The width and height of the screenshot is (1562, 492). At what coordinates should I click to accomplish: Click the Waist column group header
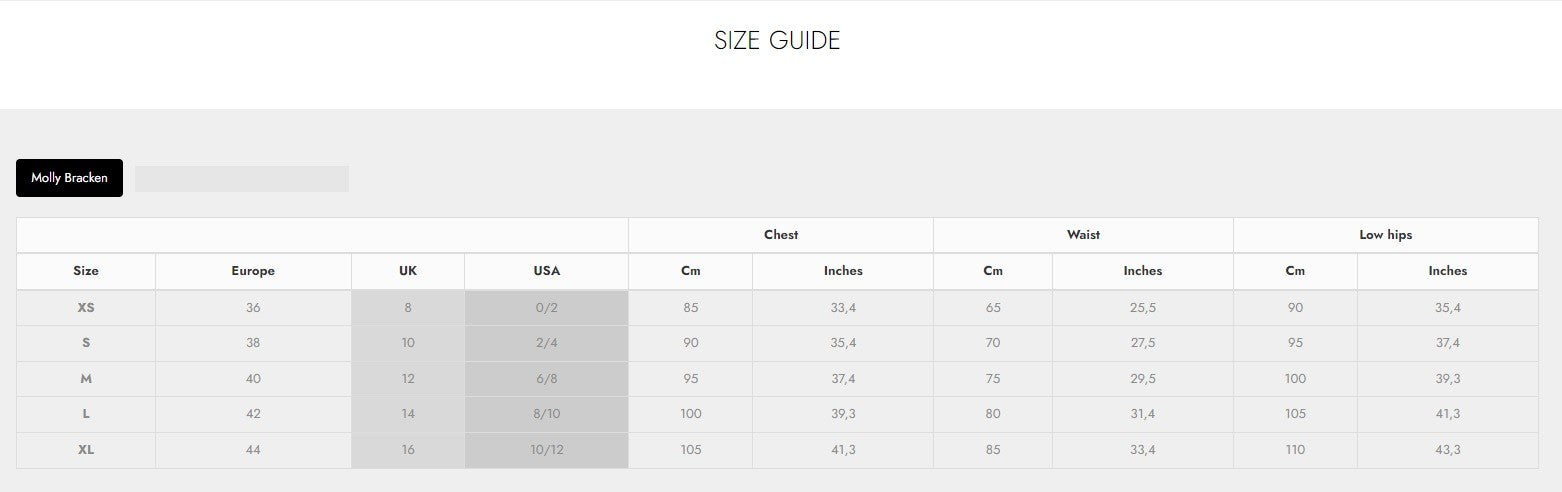tap(1083, 235)
